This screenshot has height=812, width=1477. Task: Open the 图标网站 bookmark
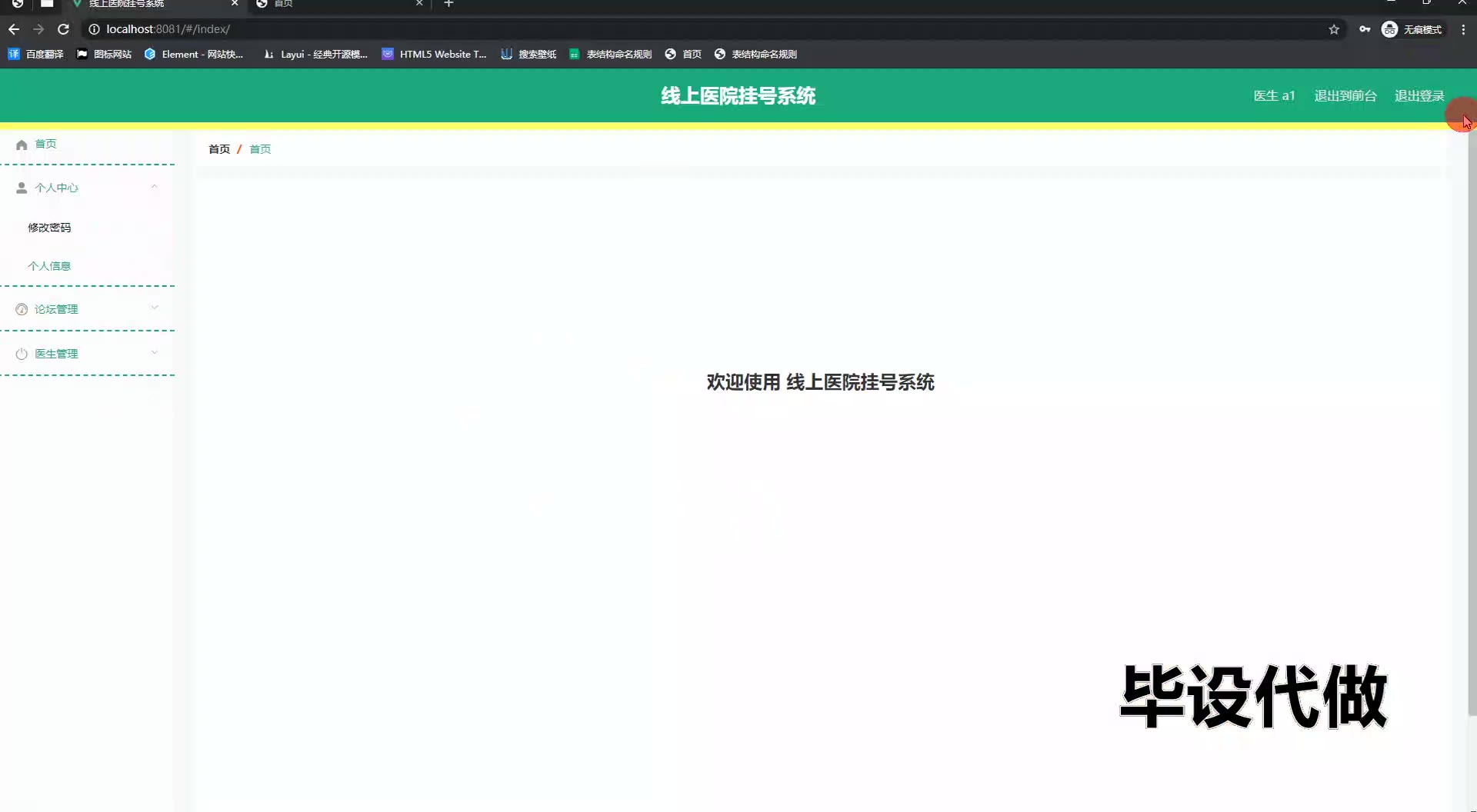(104, 54)
